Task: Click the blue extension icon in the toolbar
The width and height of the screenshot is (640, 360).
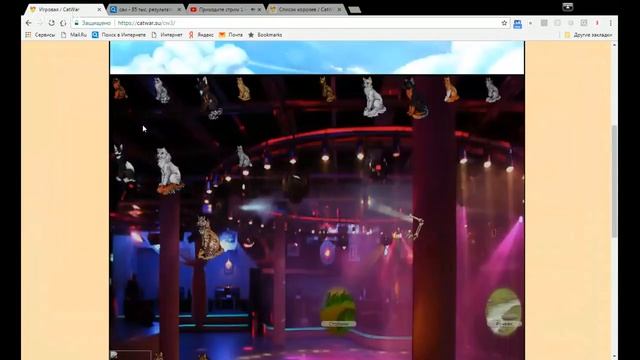Action: pos(518,24)
